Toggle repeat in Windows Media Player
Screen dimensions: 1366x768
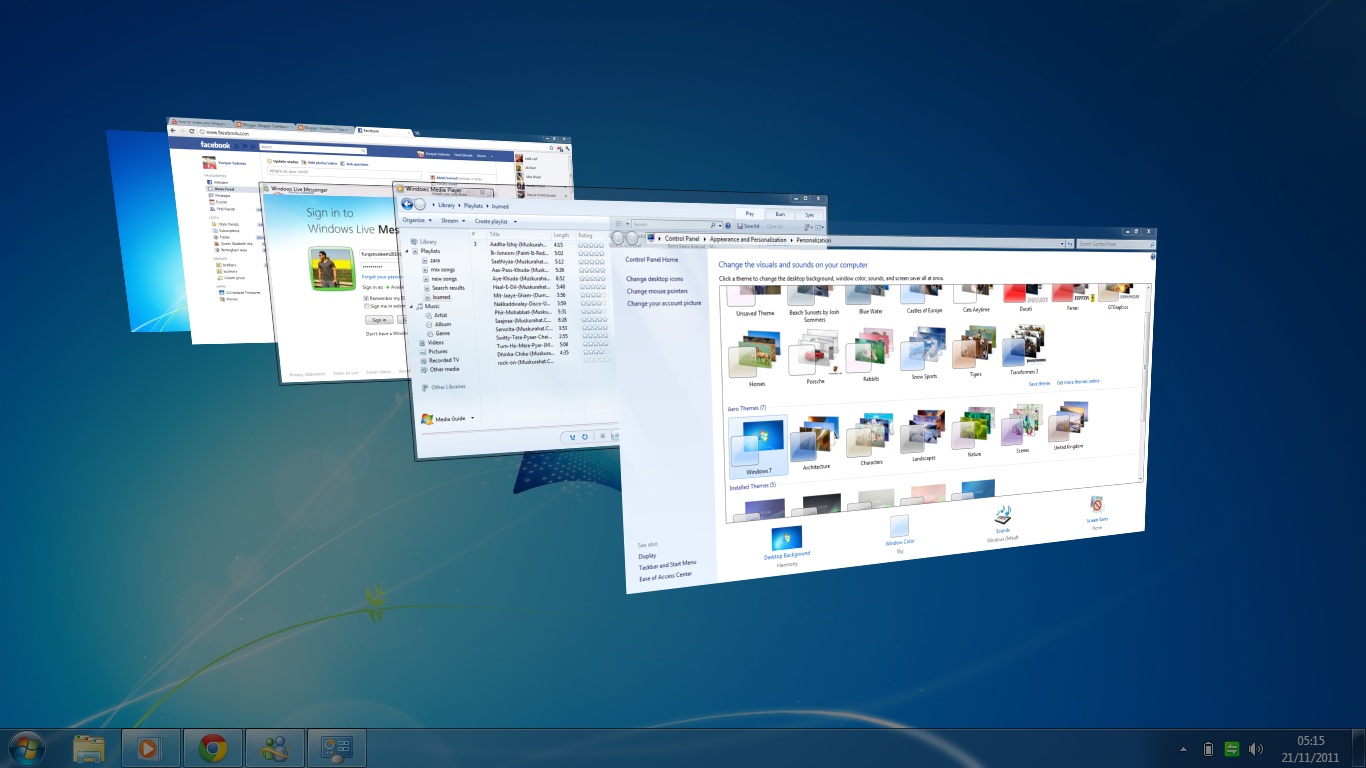[x=585, y=437]
